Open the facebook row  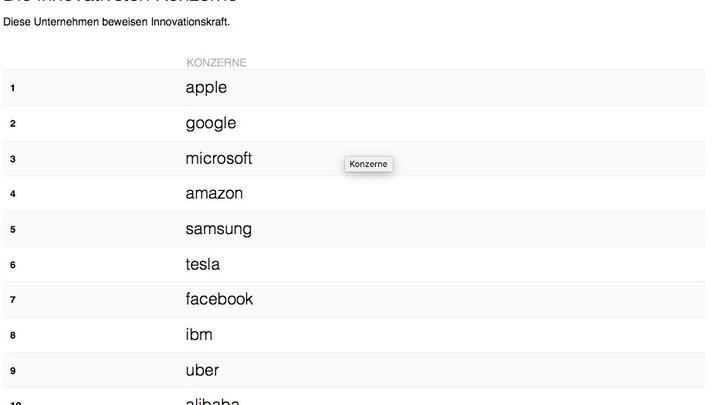[x=219, y=299]
